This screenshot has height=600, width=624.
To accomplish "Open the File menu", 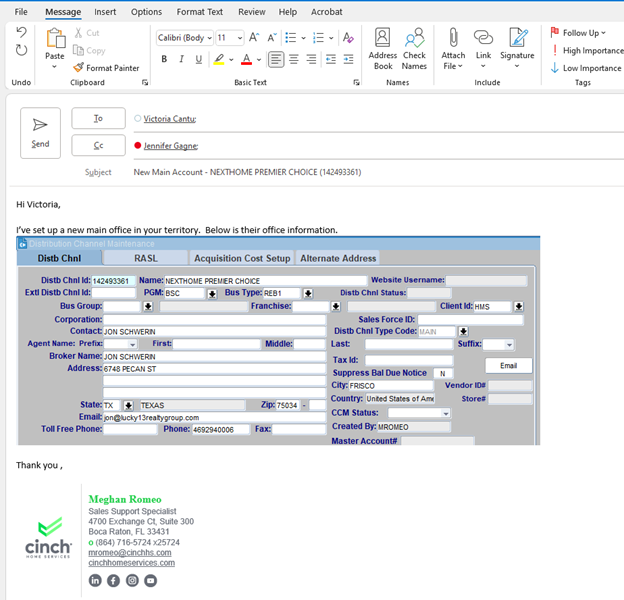I will [21, 12].
